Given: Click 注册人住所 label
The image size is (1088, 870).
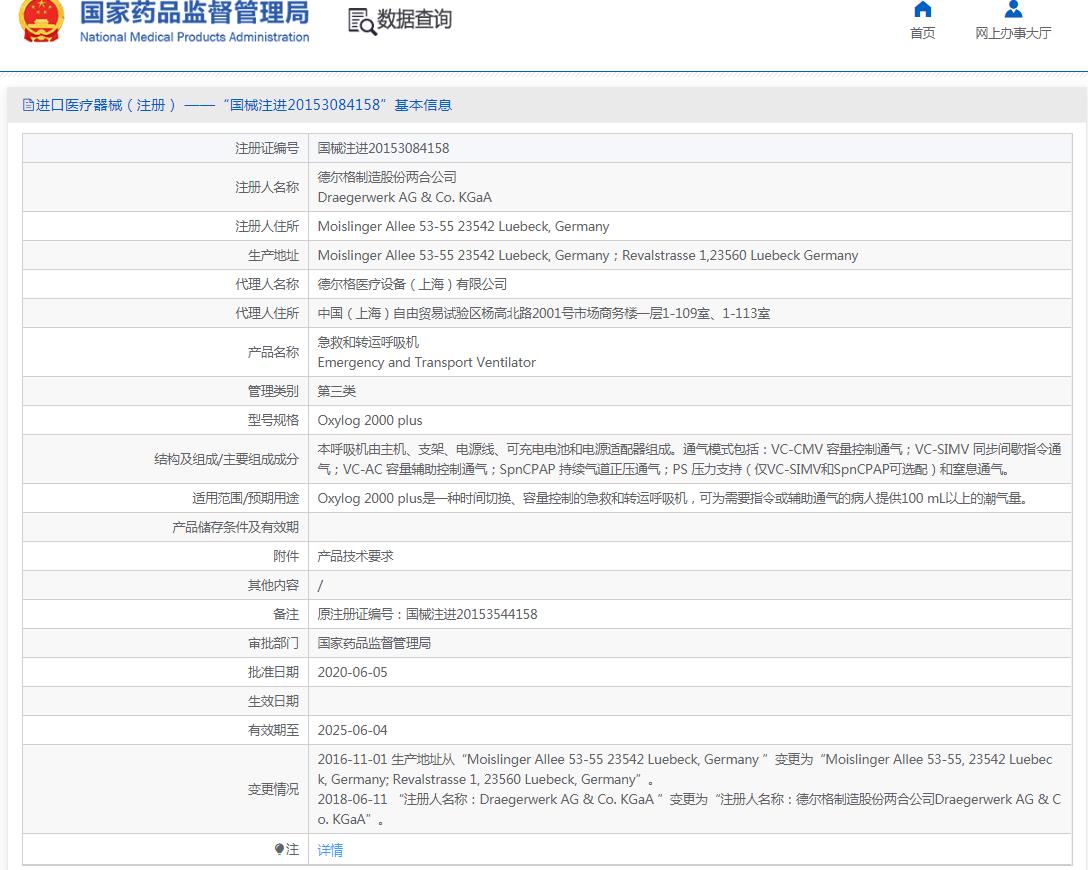Looking at the screenshot, I should click(267, 226).
